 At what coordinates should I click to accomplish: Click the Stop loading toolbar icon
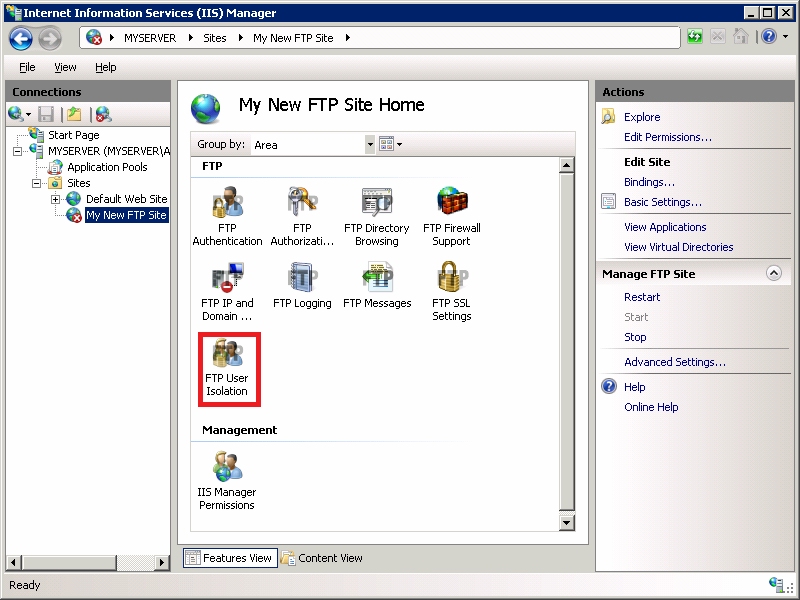pos(717,36)
